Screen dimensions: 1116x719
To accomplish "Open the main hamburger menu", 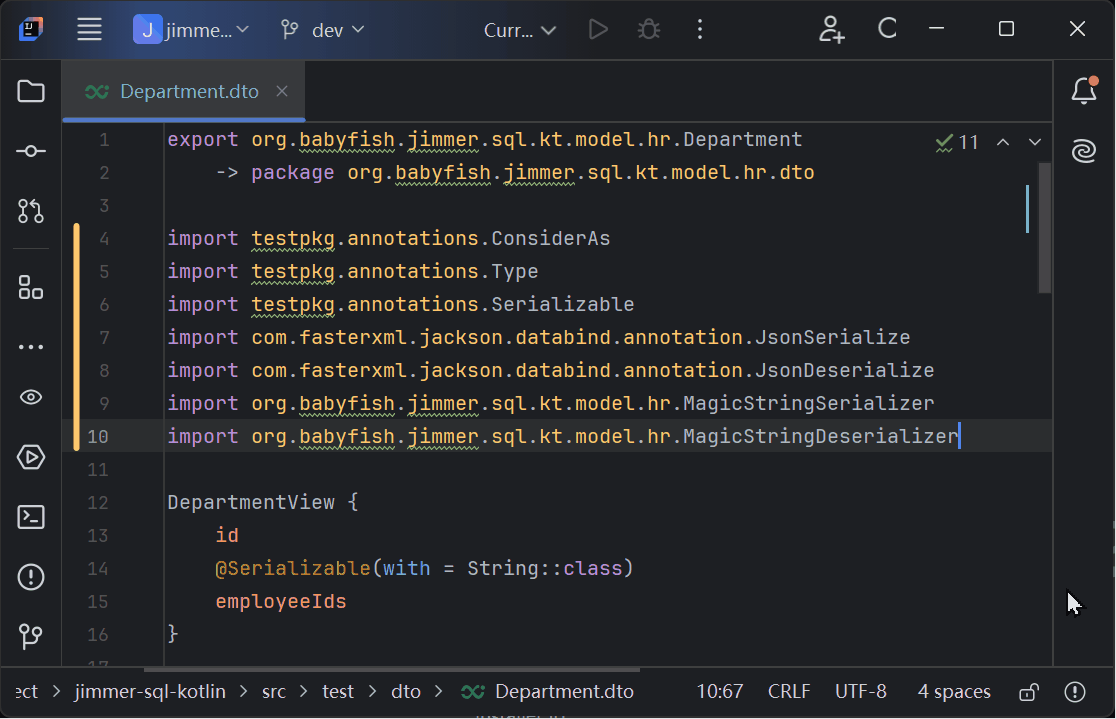I will [89, 29].
